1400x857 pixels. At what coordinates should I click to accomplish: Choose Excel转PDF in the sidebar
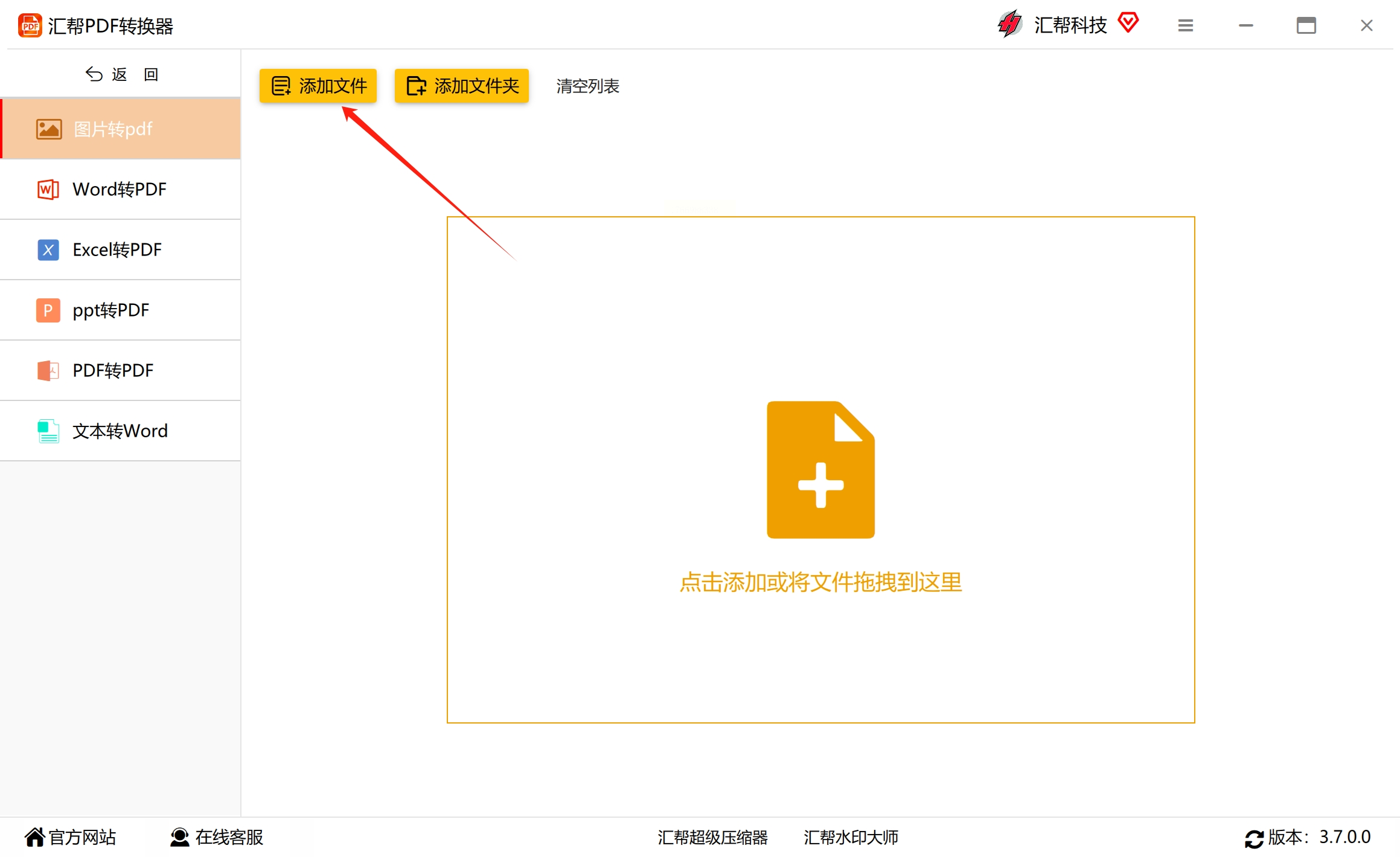pyautogui.click(x=117, y=249)
